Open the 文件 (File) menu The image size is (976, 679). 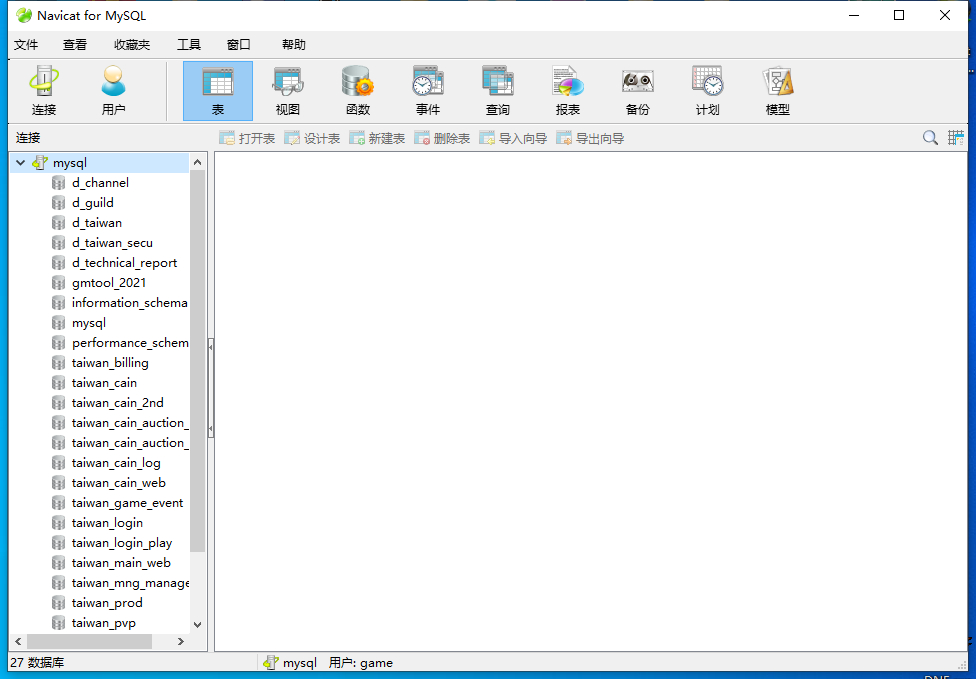26,45
